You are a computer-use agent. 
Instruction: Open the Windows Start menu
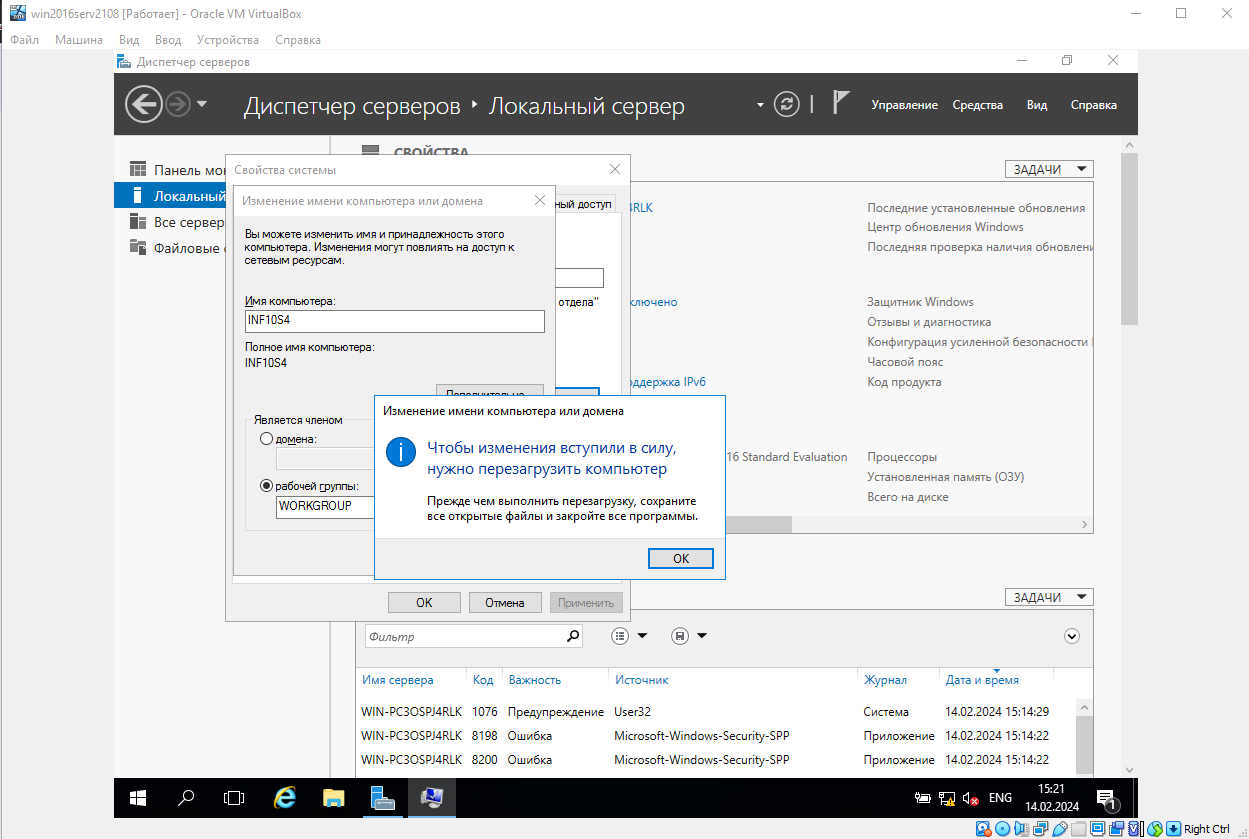pyautogui.click(x=138, y=798)
